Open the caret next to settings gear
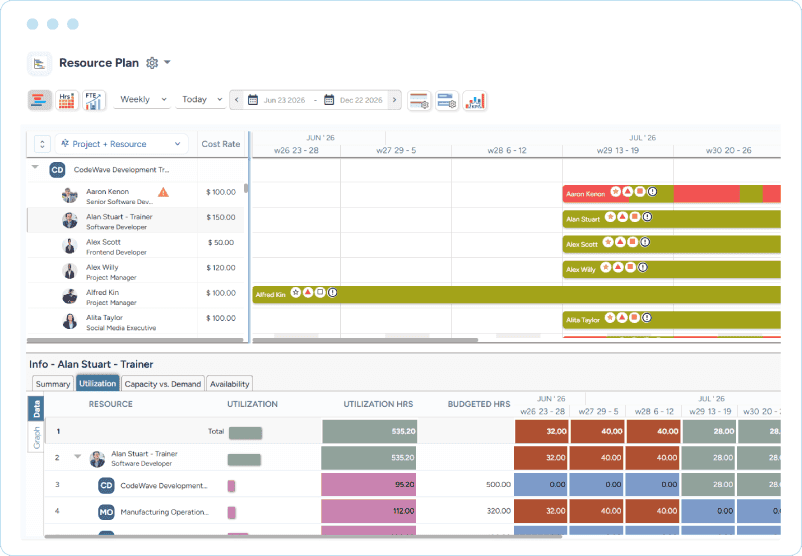This screenshot has height=556, width=802. click(167, 62)
